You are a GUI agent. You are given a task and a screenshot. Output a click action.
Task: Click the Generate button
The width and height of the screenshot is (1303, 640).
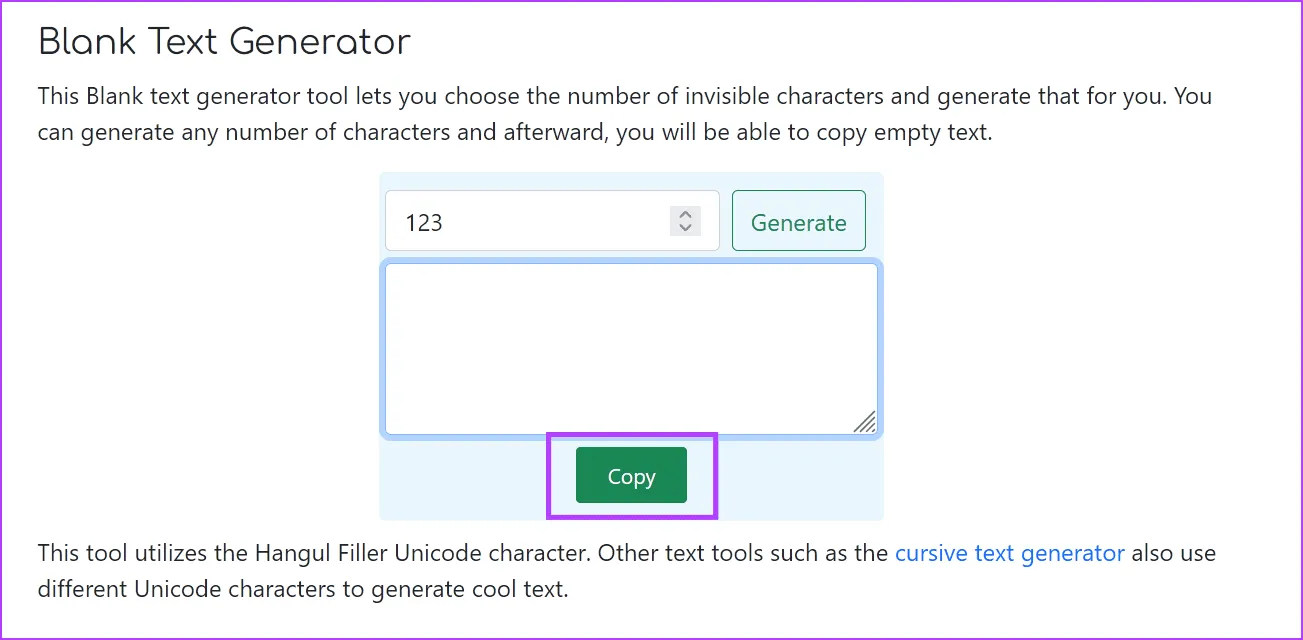pos(798,222)
